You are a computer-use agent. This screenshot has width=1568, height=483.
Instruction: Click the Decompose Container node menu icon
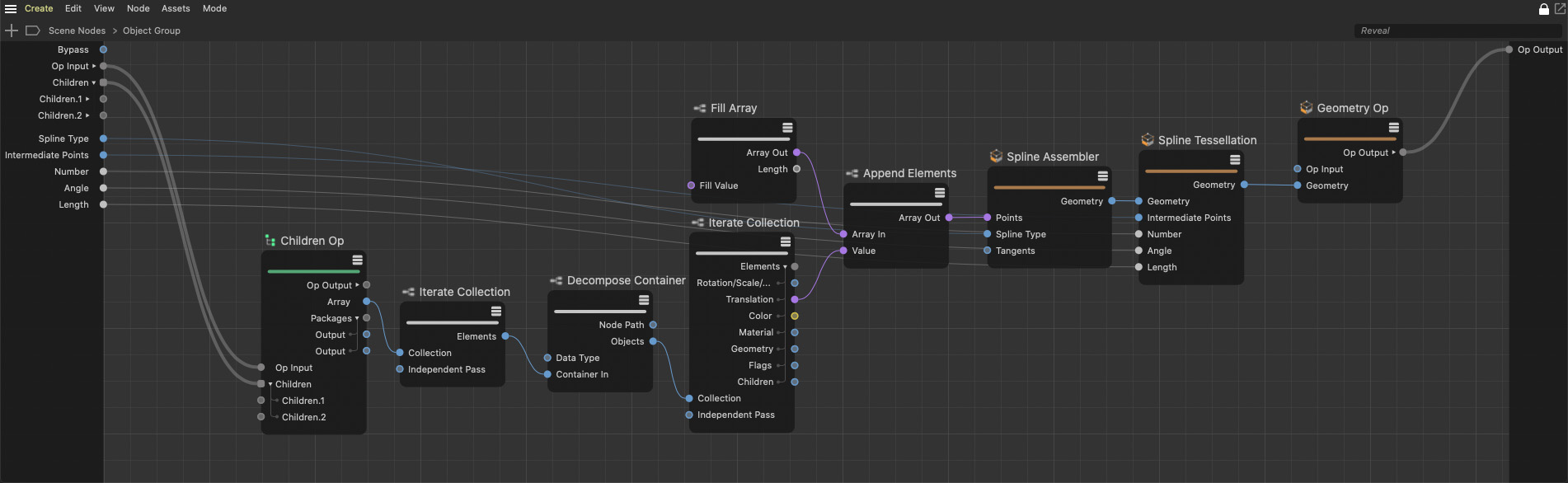644,300
